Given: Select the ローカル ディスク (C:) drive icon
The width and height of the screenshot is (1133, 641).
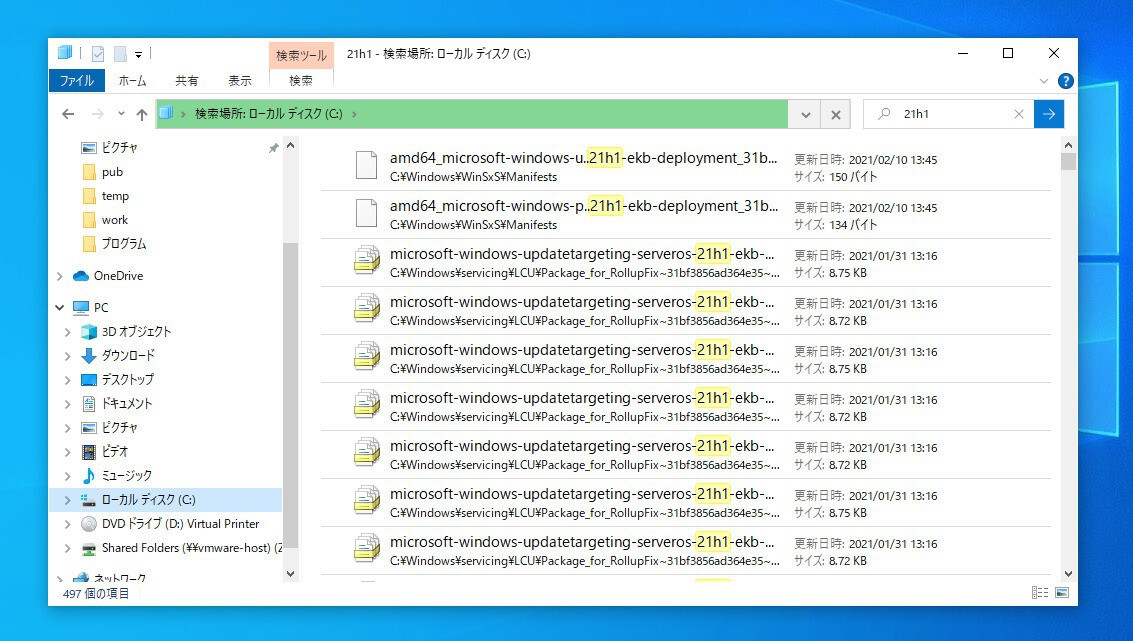Looking at the screenshot, I should coord(89,500).
